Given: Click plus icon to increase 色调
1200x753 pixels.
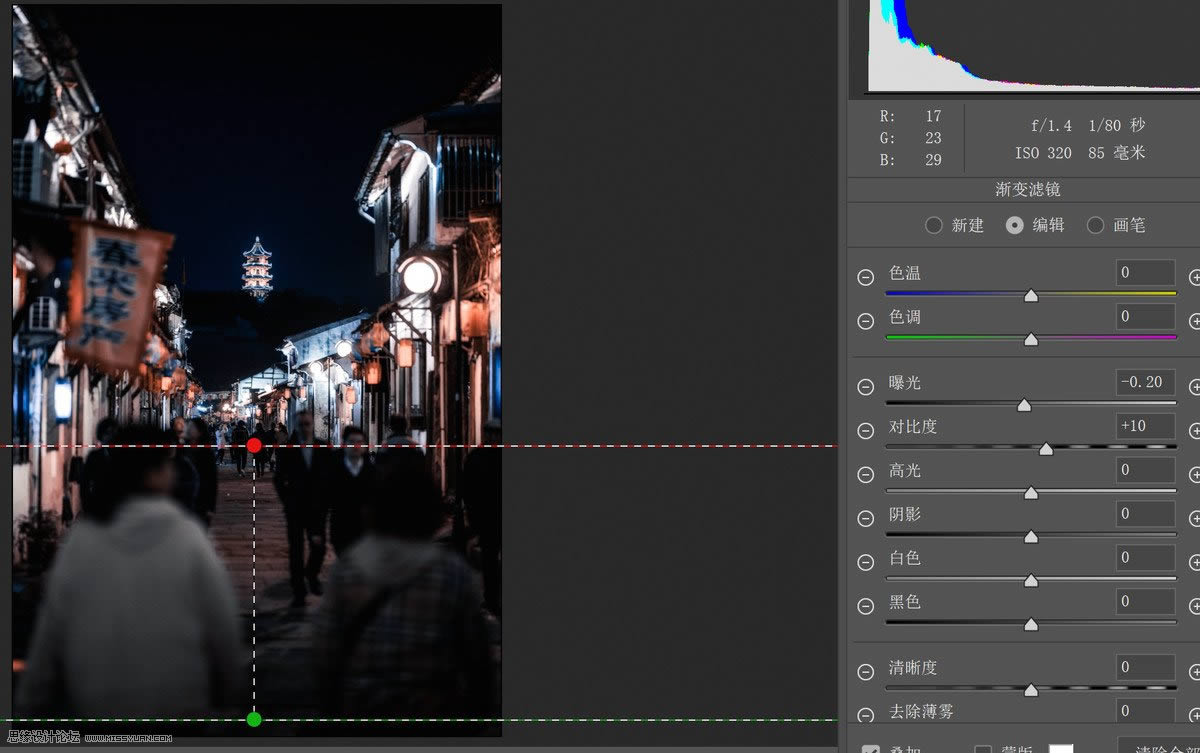Looking at the screenshot, I should pyautogui.click(x=1194, y=321).
